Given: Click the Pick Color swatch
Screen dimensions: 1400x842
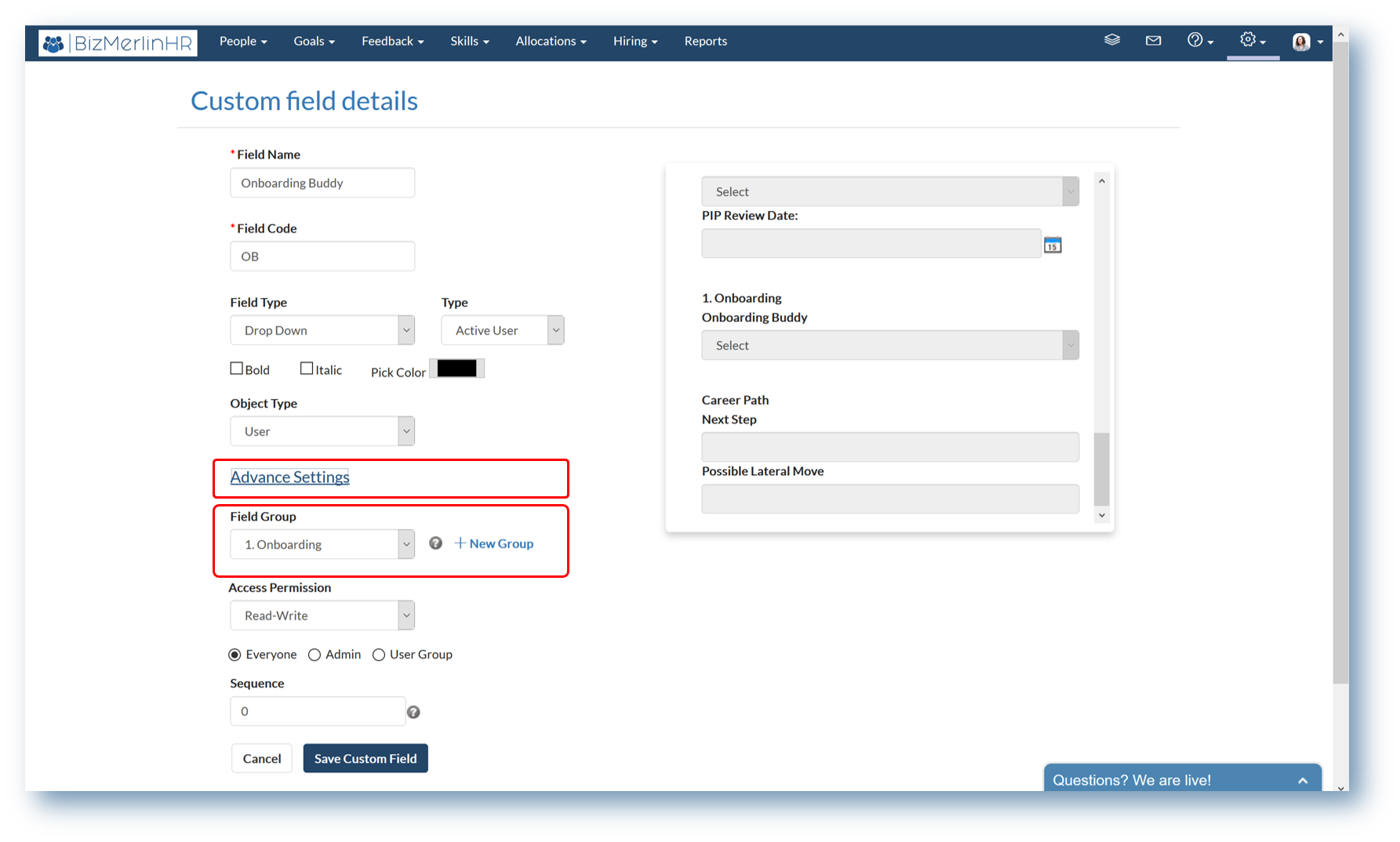Looking at the screenshot, I should 456,368.
